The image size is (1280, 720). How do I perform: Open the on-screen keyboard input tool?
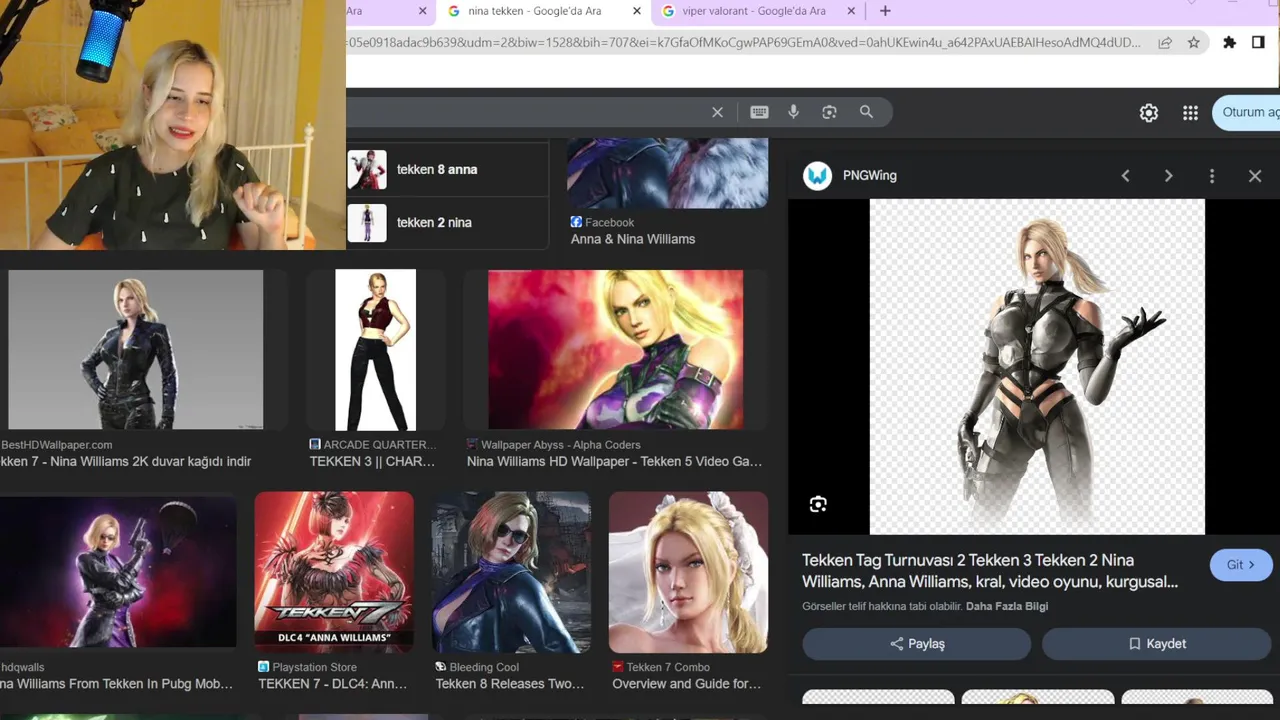(x=759, y=112)
